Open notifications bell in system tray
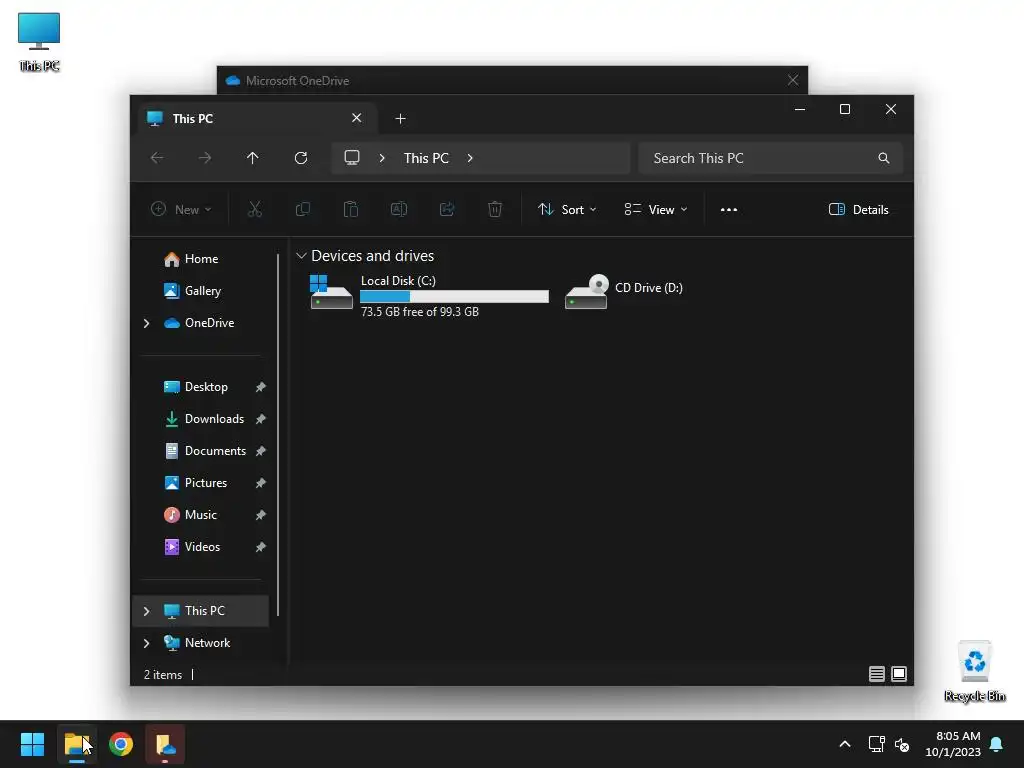 coord(997,744)
